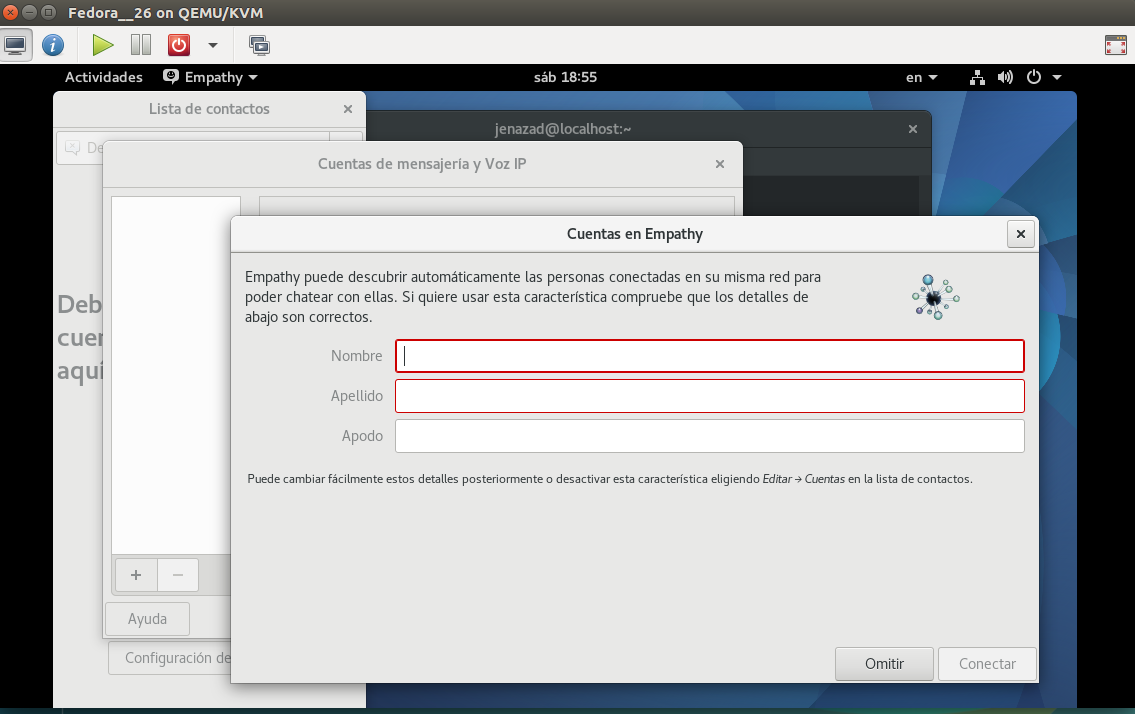1135x714 pixels.
Task: Click the Configuración de button in contact list
Action: (x=170, y=658)
